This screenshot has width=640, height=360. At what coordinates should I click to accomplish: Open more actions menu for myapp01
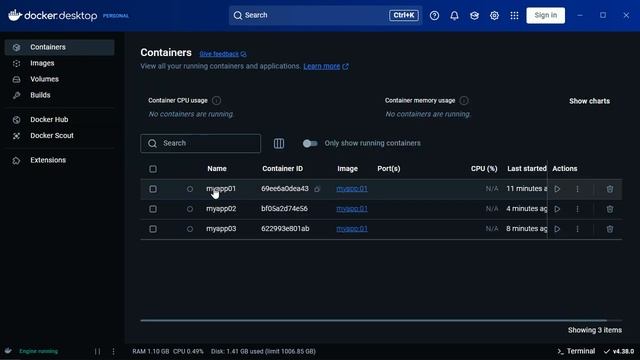pyautogui.click(x=577, y=189)
